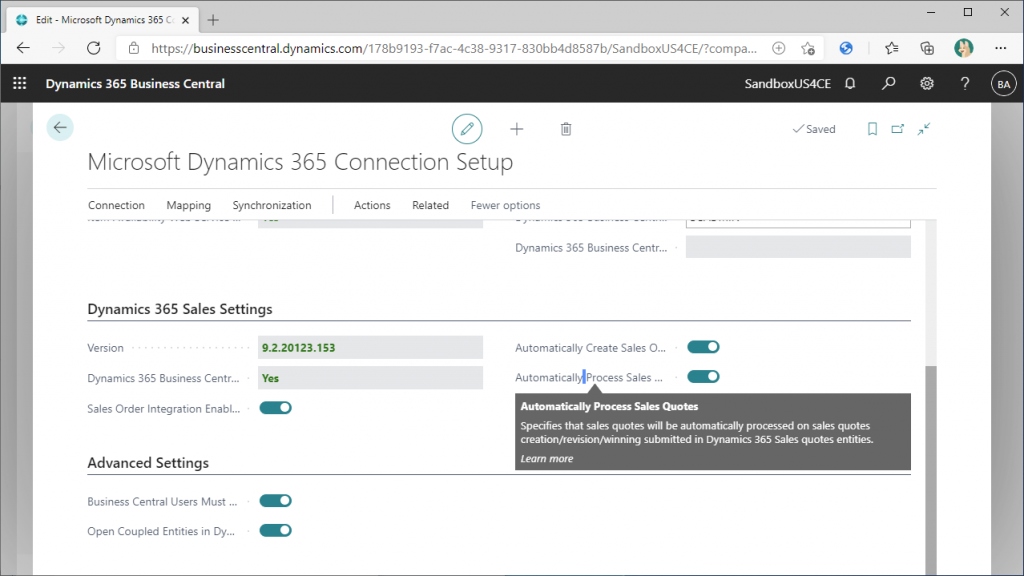
Task: Click the browser back button
Action: click(x=24, y=48)
